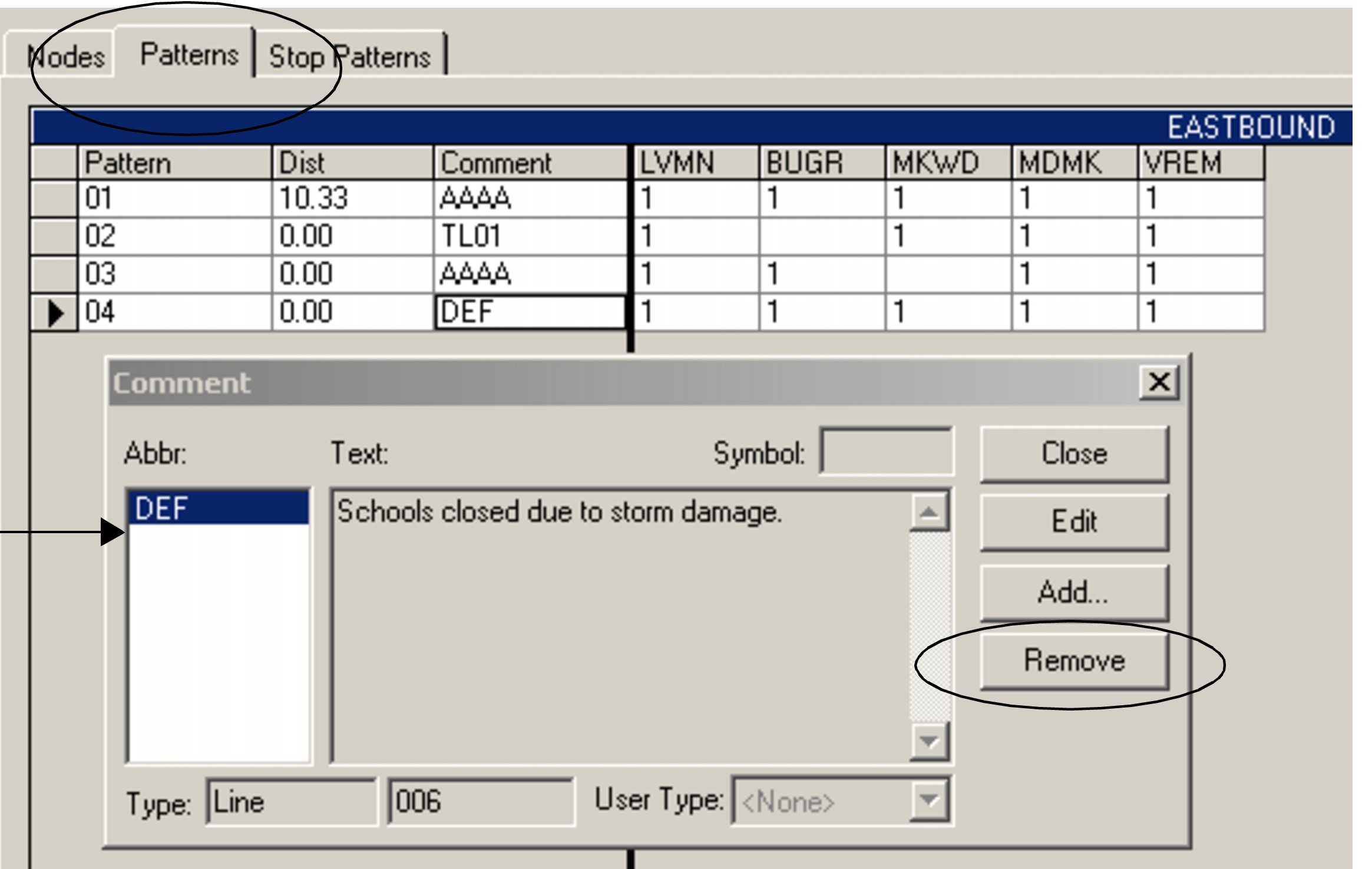1372x869 pixels.
Task: Click the circled Remove button
Action: pyautogui.click(x=1074, y=661)
